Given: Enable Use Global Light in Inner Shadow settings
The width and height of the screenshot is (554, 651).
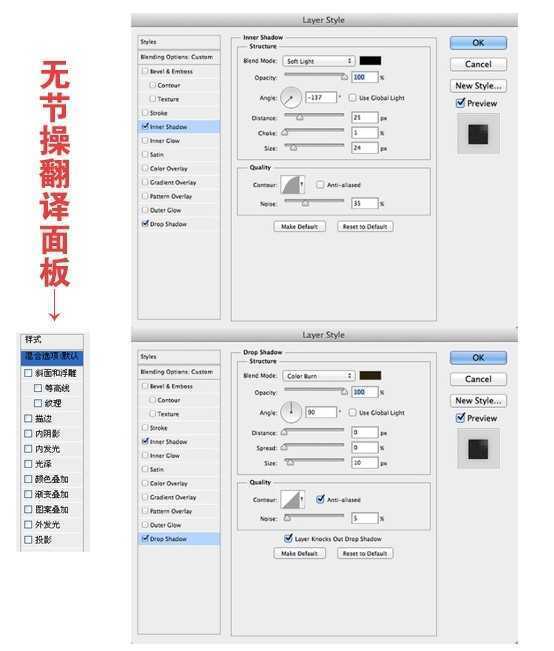Looking at the screenshot, I should 353,98.
